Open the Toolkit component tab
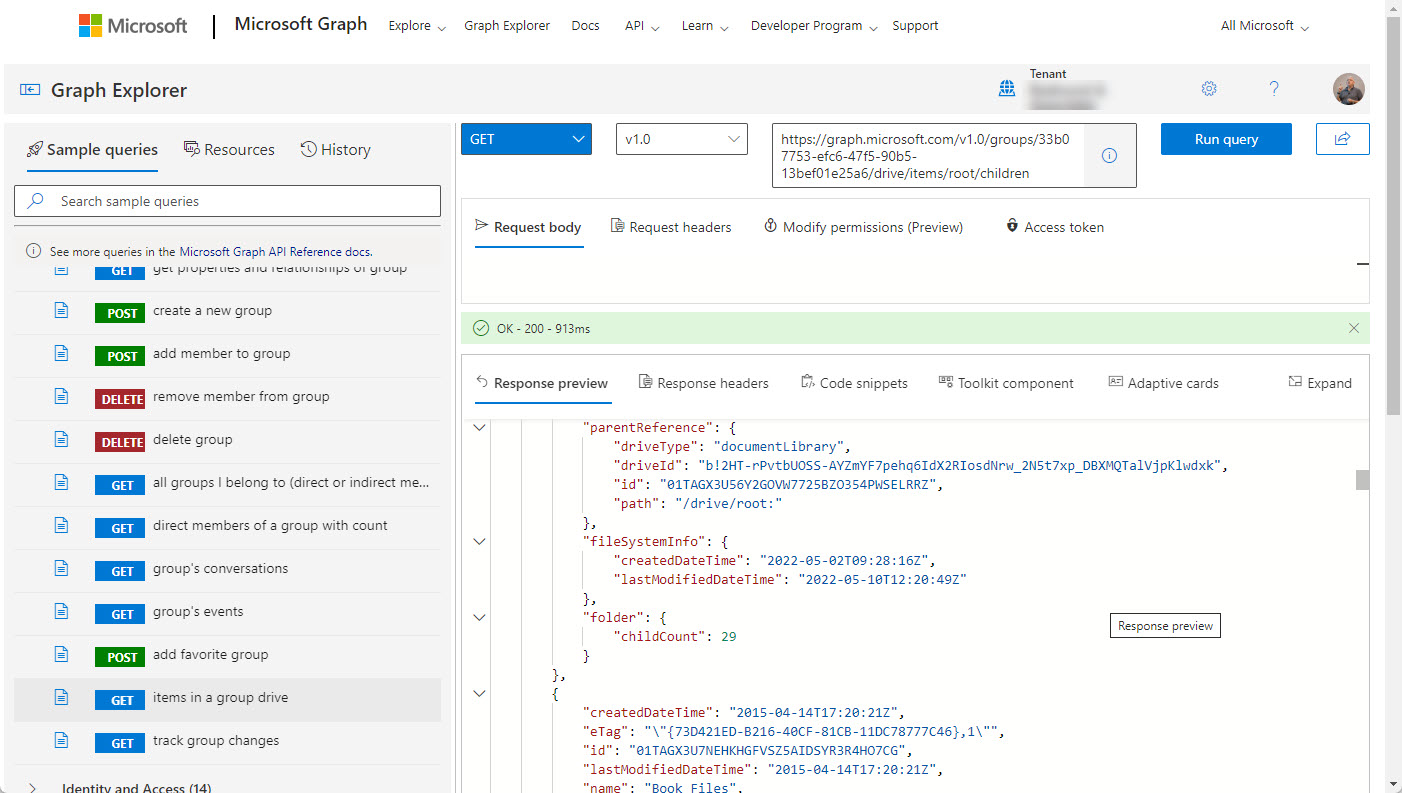 (x=1006, y=383)
